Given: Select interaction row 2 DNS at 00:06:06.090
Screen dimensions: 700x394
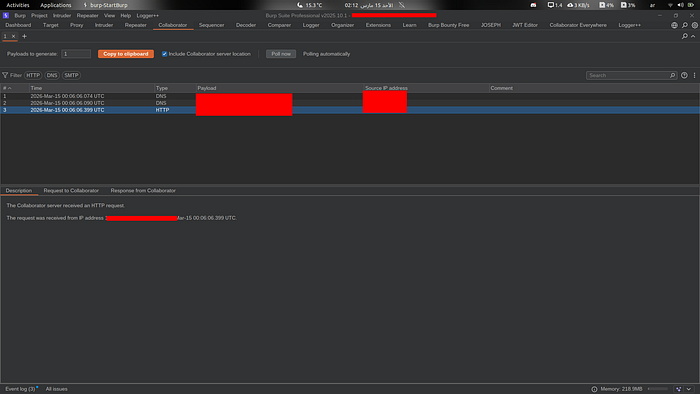Looking at the screenshot, I should [350, 103].
